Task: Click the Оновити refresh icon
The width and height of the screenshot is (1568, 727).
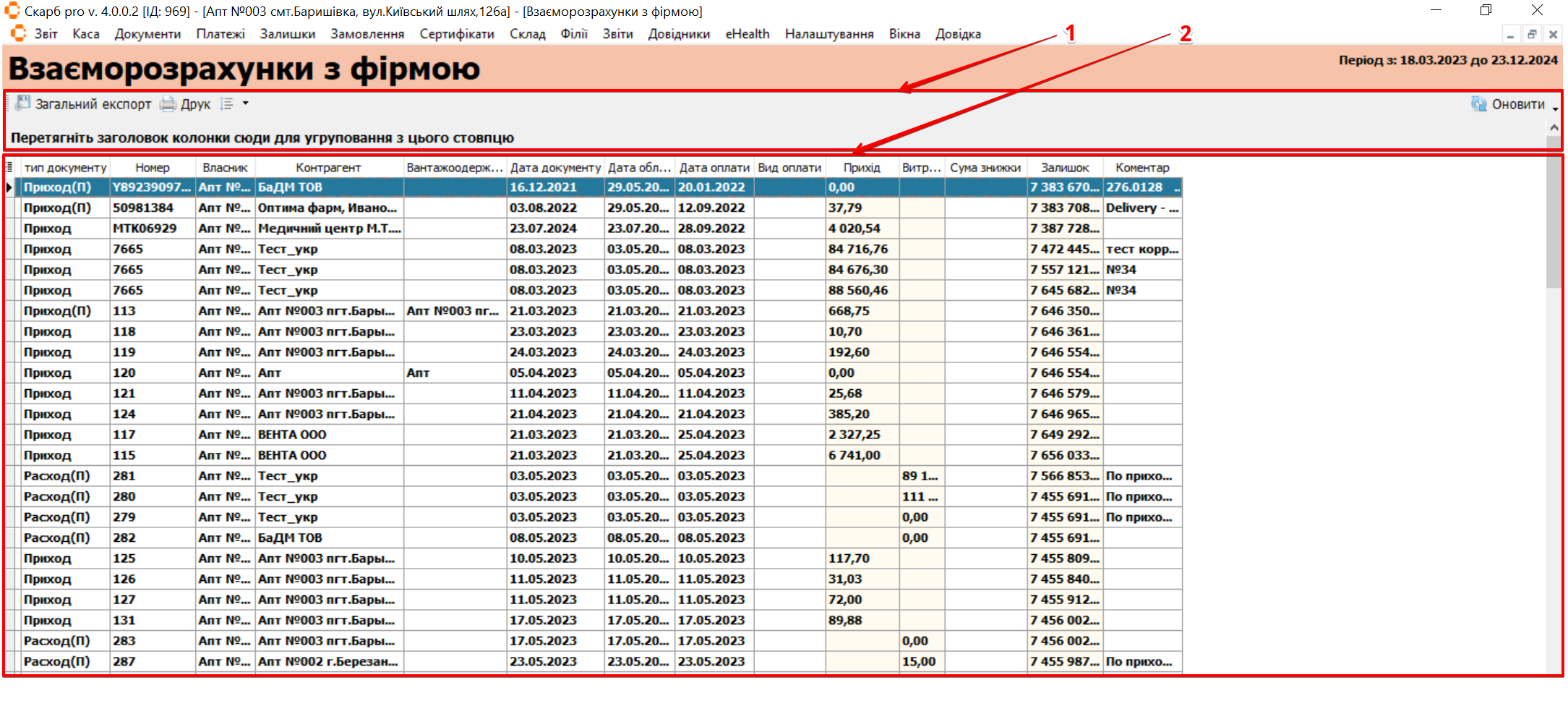Action: pyautogui.click(x=1479, y=104)
